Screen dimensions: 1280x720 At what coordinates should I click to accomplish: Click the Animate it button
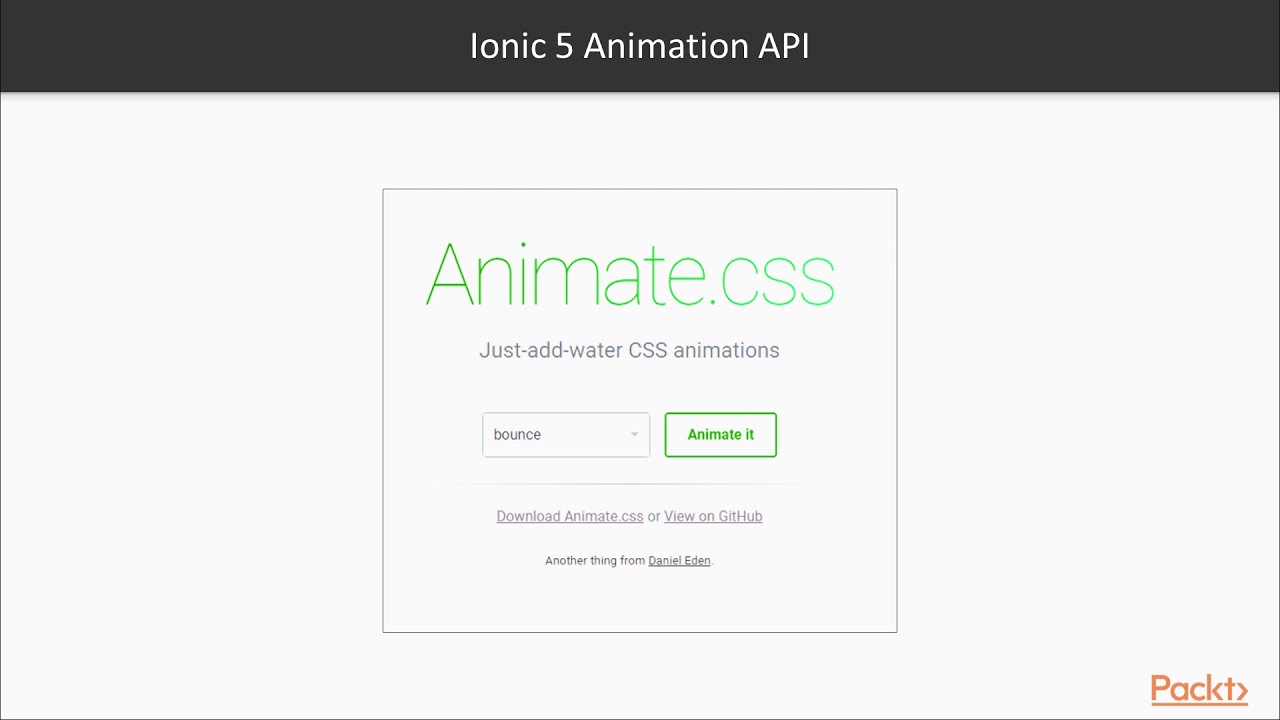[720, 435]
